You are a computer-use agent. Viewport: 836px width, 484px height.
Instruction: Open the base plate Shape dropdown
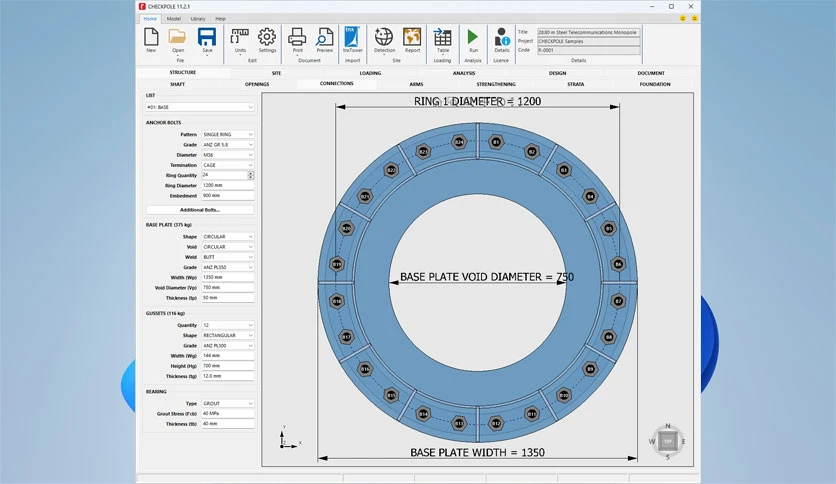click(x=228, y=237)
